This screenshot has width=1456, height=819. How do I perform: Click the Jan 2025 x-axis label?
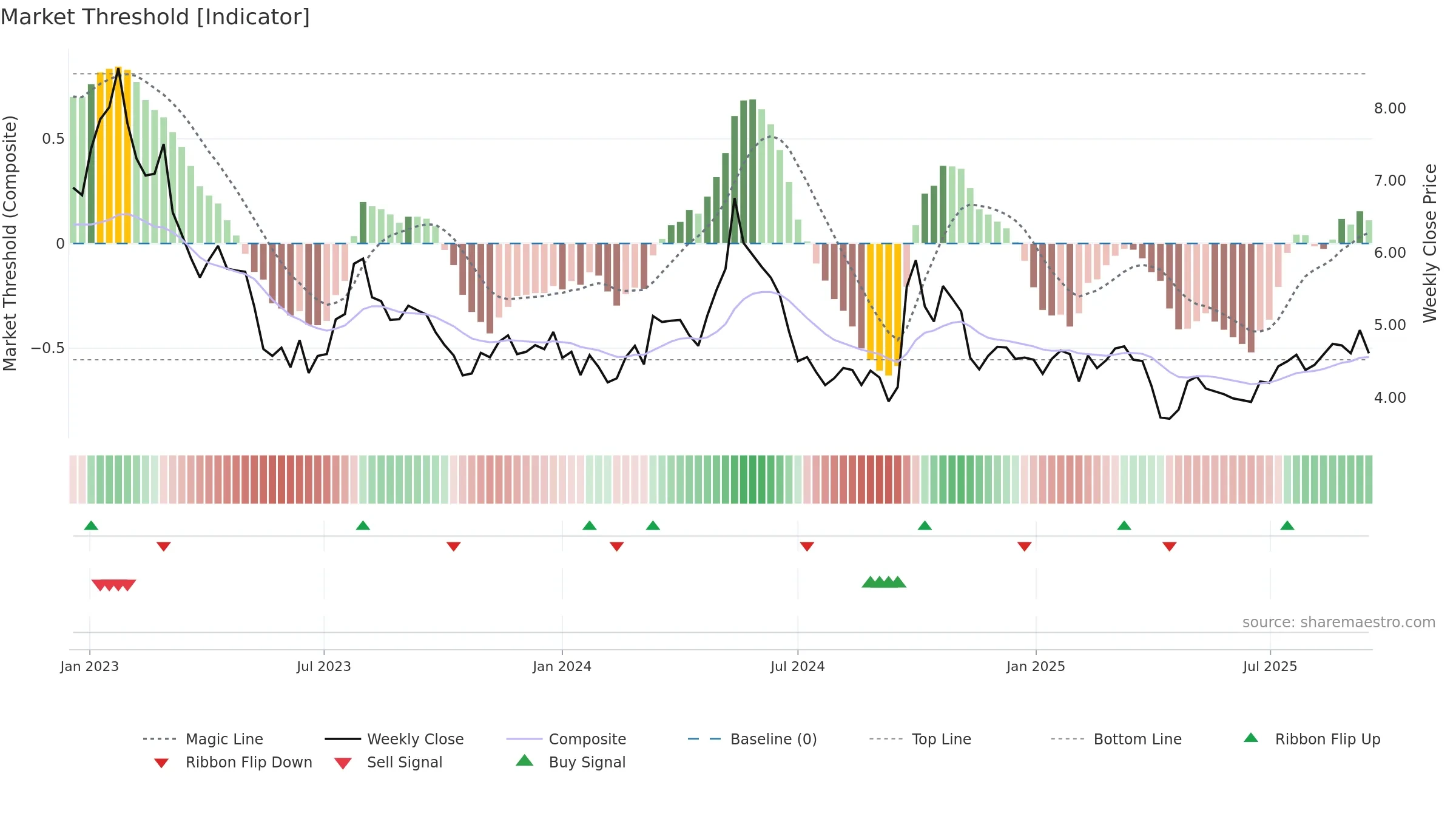1036,666
